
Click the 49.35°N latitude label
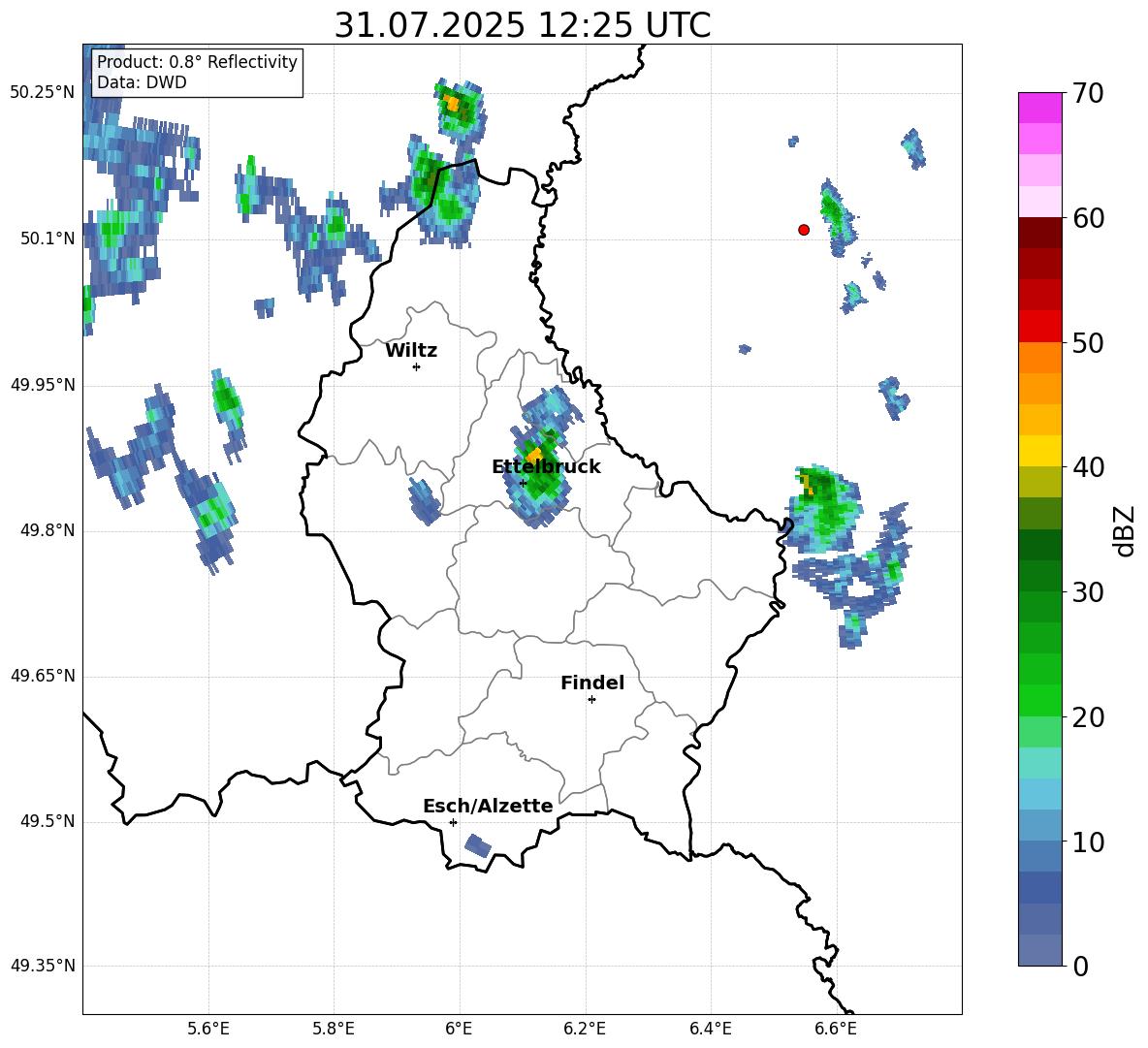click(x=43, y=966)
